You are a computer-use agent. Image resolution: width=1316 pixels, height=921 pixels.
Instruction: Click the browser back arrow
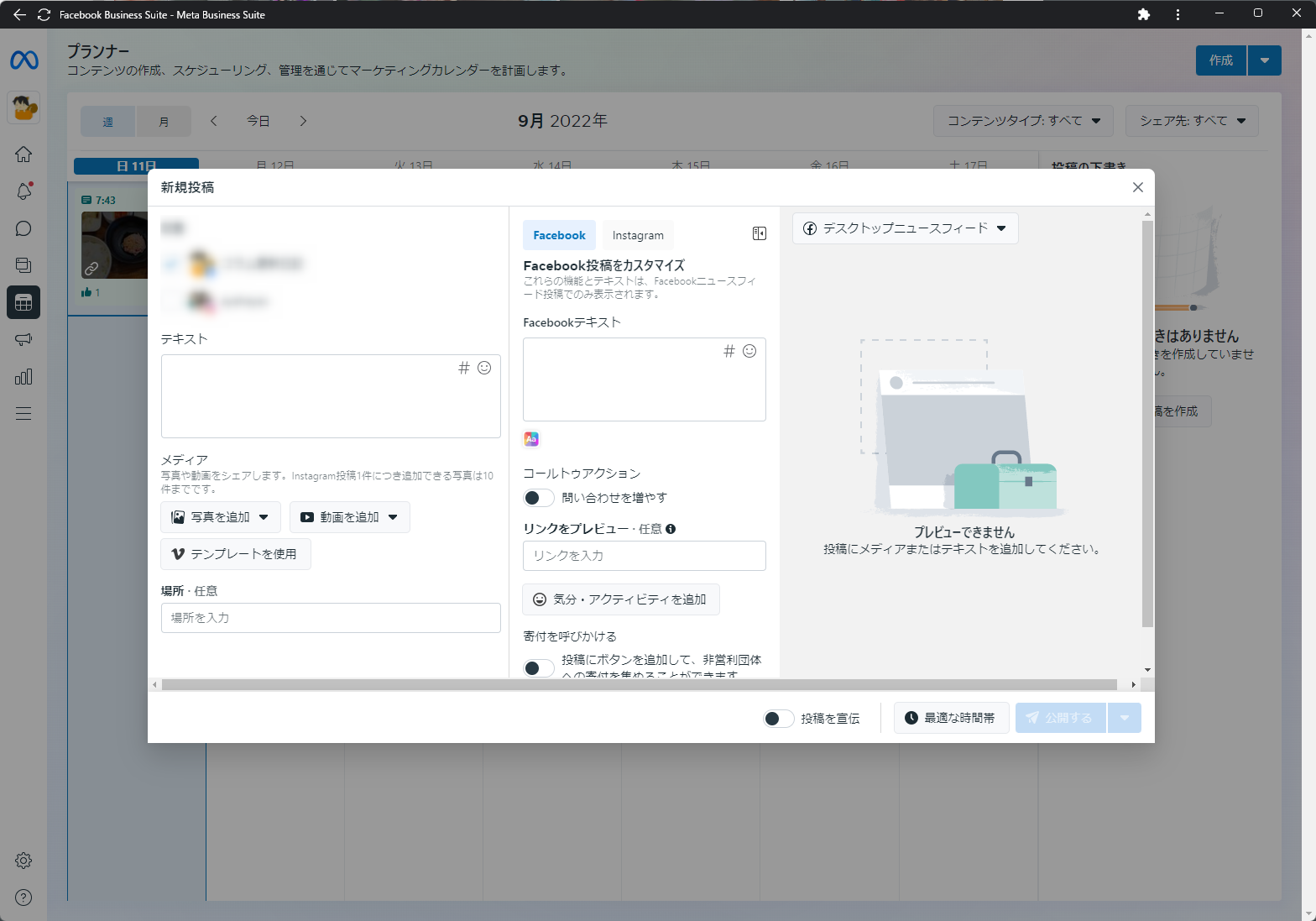(19, 14)
